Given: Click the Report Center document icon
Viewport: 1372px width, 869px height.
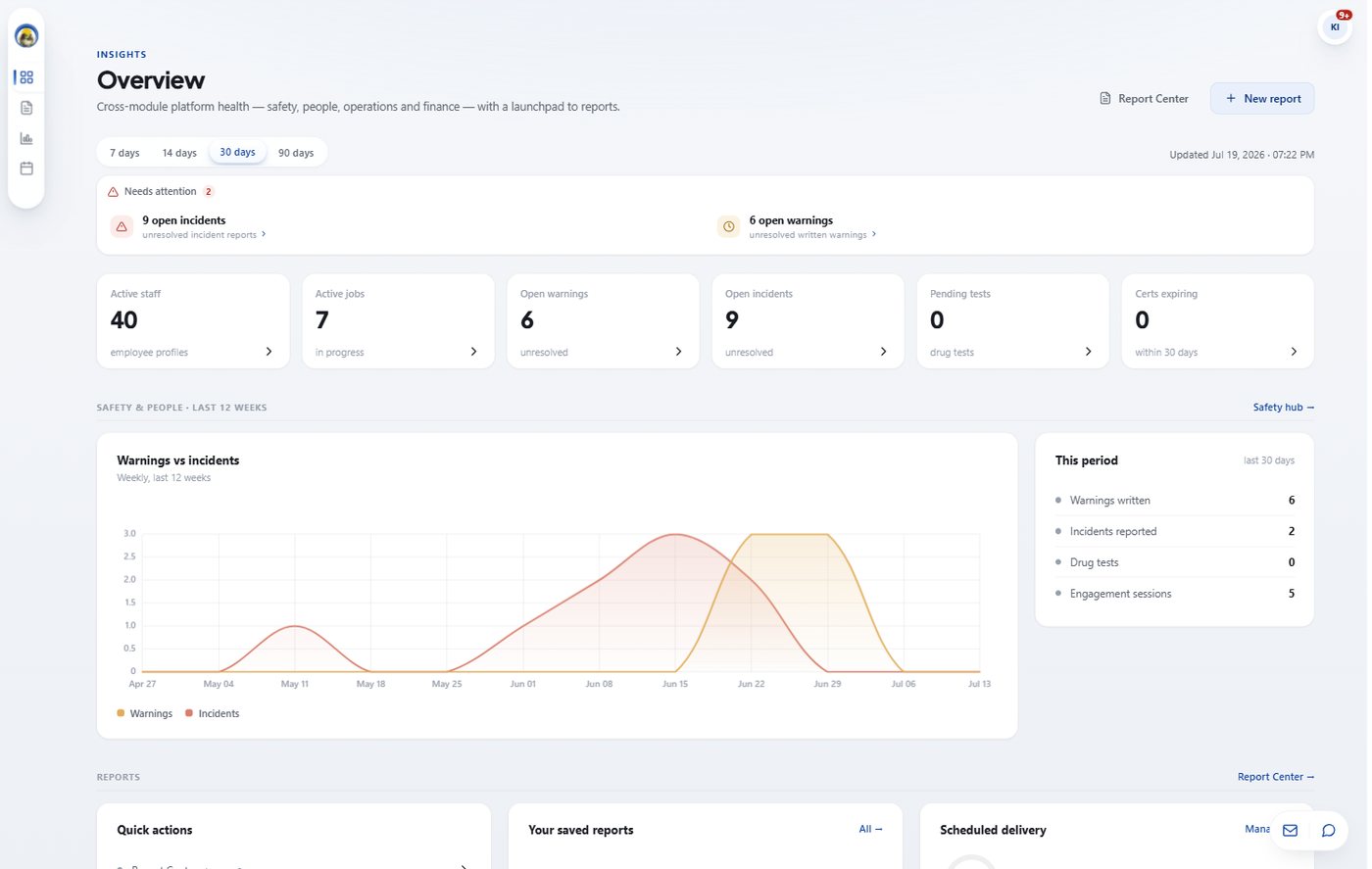Looking at the screenshot, I should [1105, 99].
